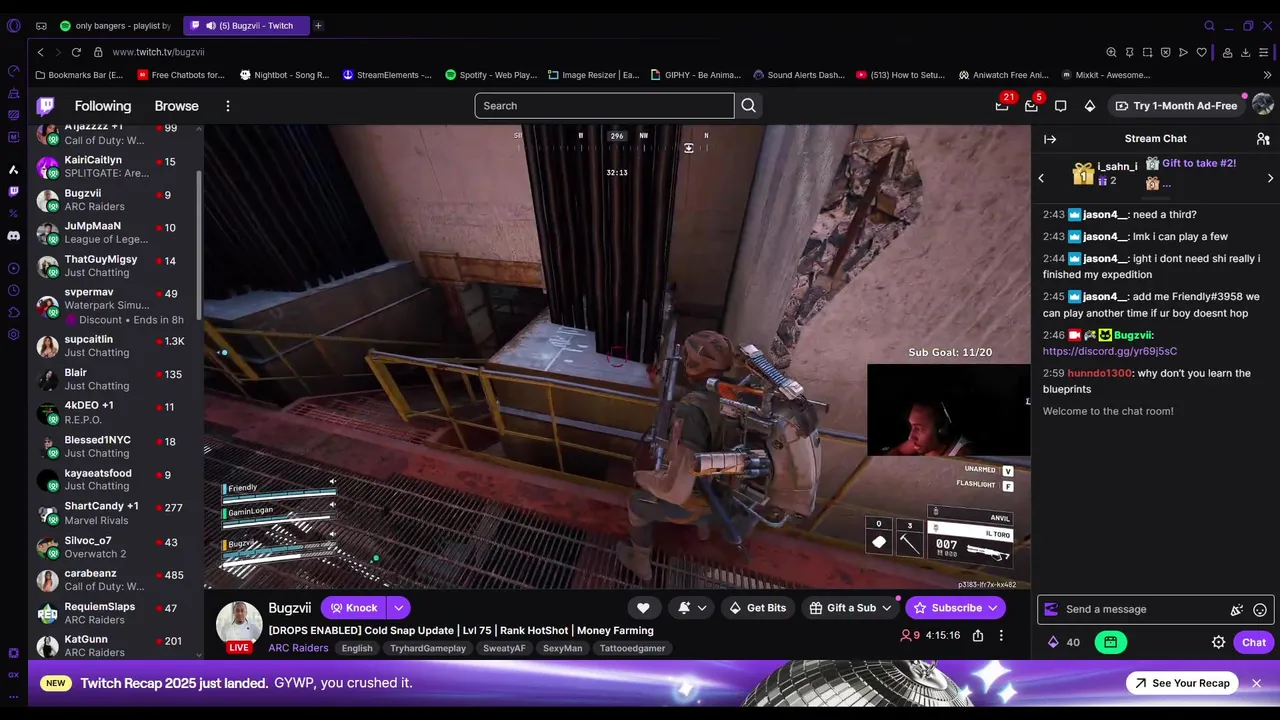Image resolution: width=1280 pixels, height=720 pixels.
Task: Open Twitch home via the logo
Action: click(46, 106)
